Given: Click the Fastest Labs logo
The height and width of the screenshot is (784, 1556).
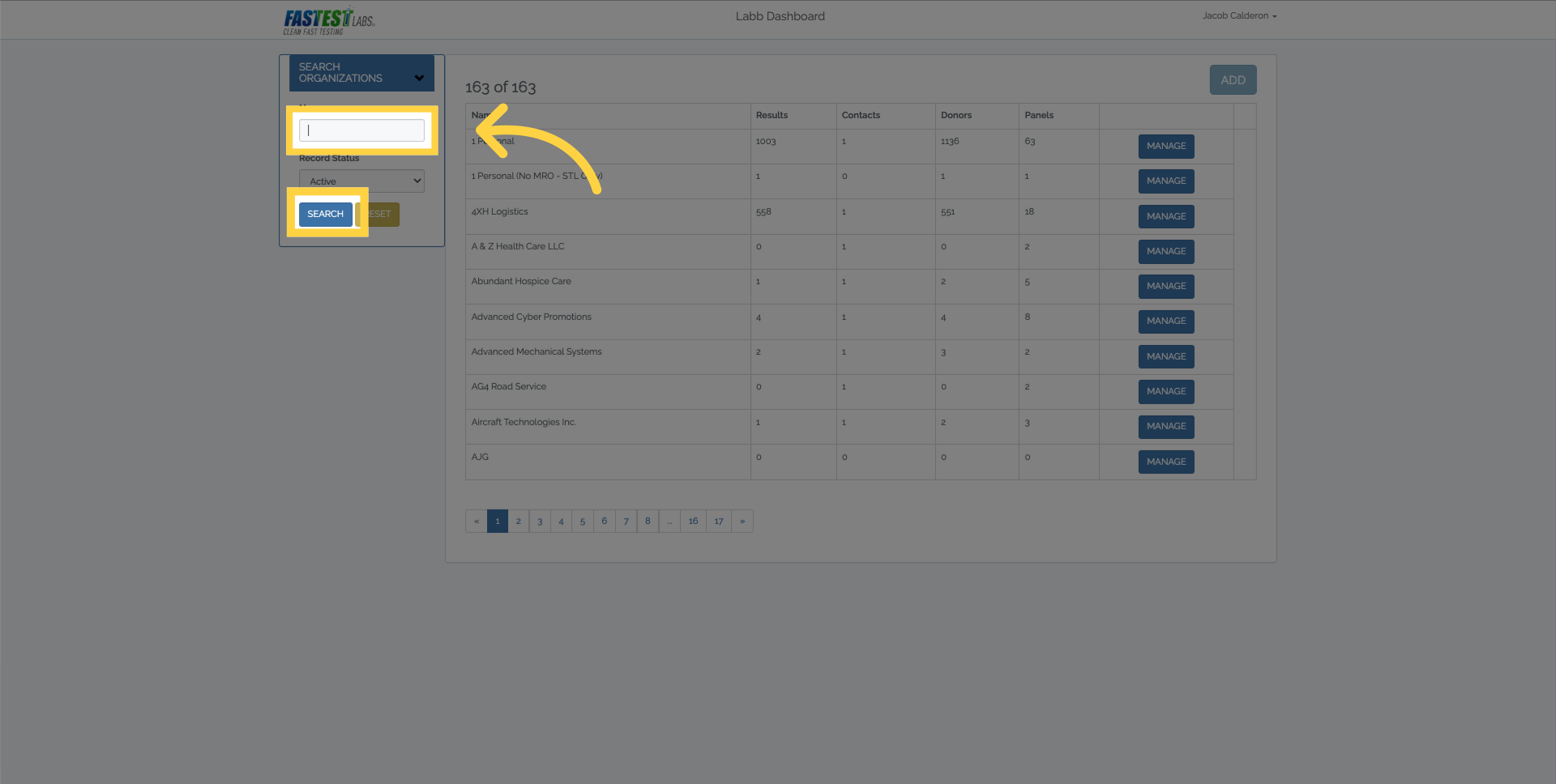Looking at the screenshot, I should [328, 20].
